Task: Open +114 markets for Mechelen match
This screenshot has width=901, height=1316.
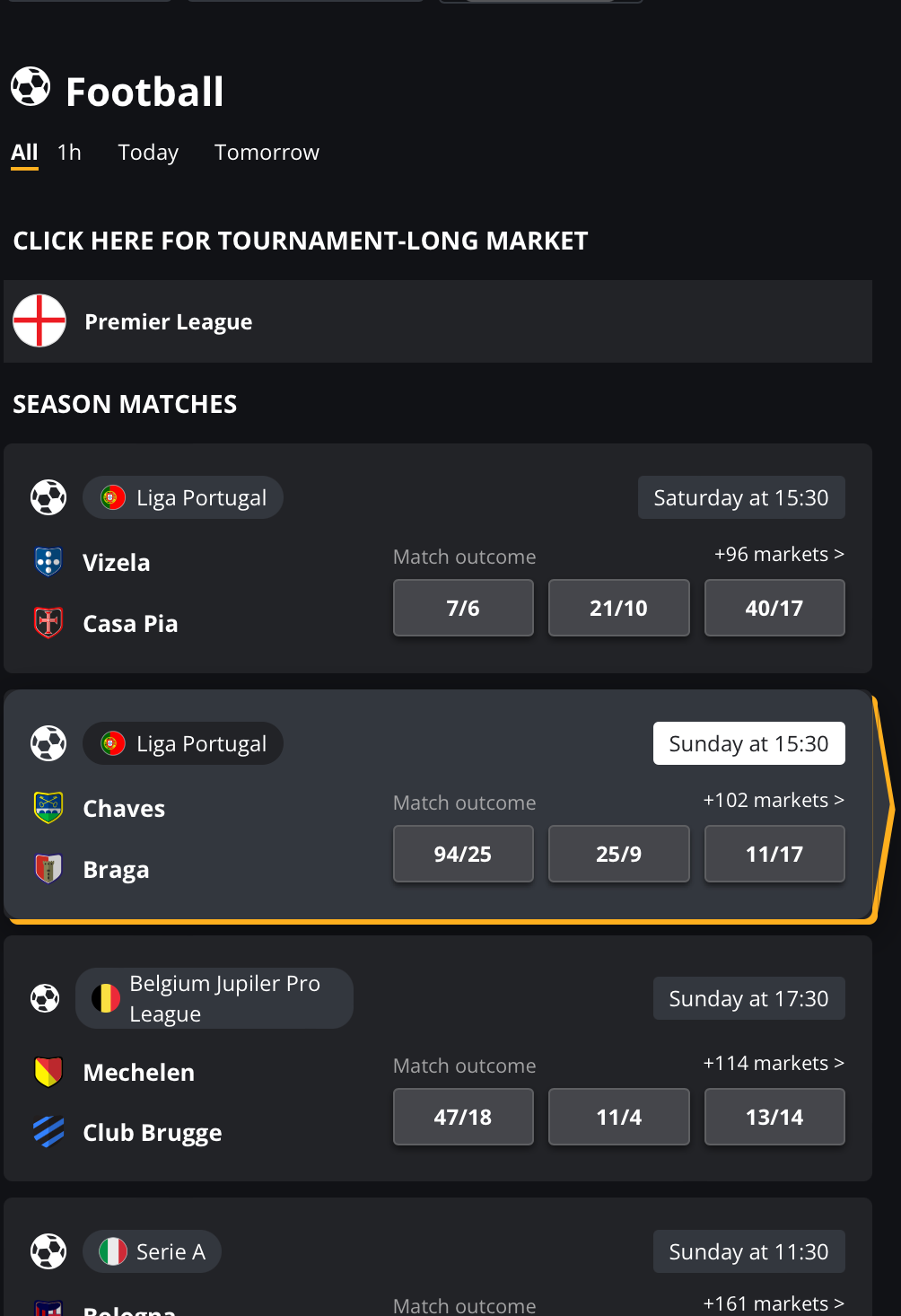Action: (x=774, y=1063)
